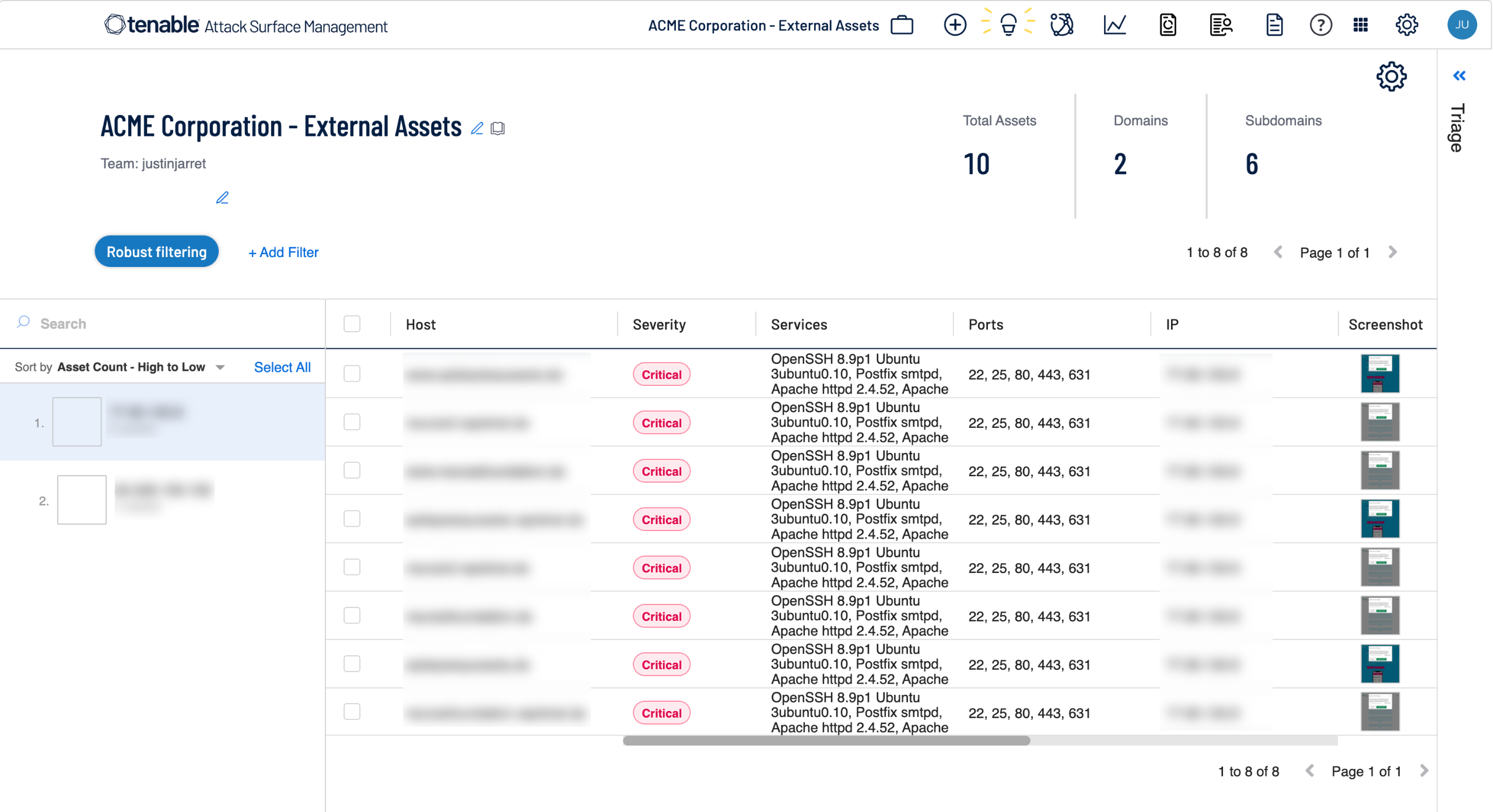Screen dimensions: 1493x812
Task: Sort by Severity column header
Action: point(659,325)
